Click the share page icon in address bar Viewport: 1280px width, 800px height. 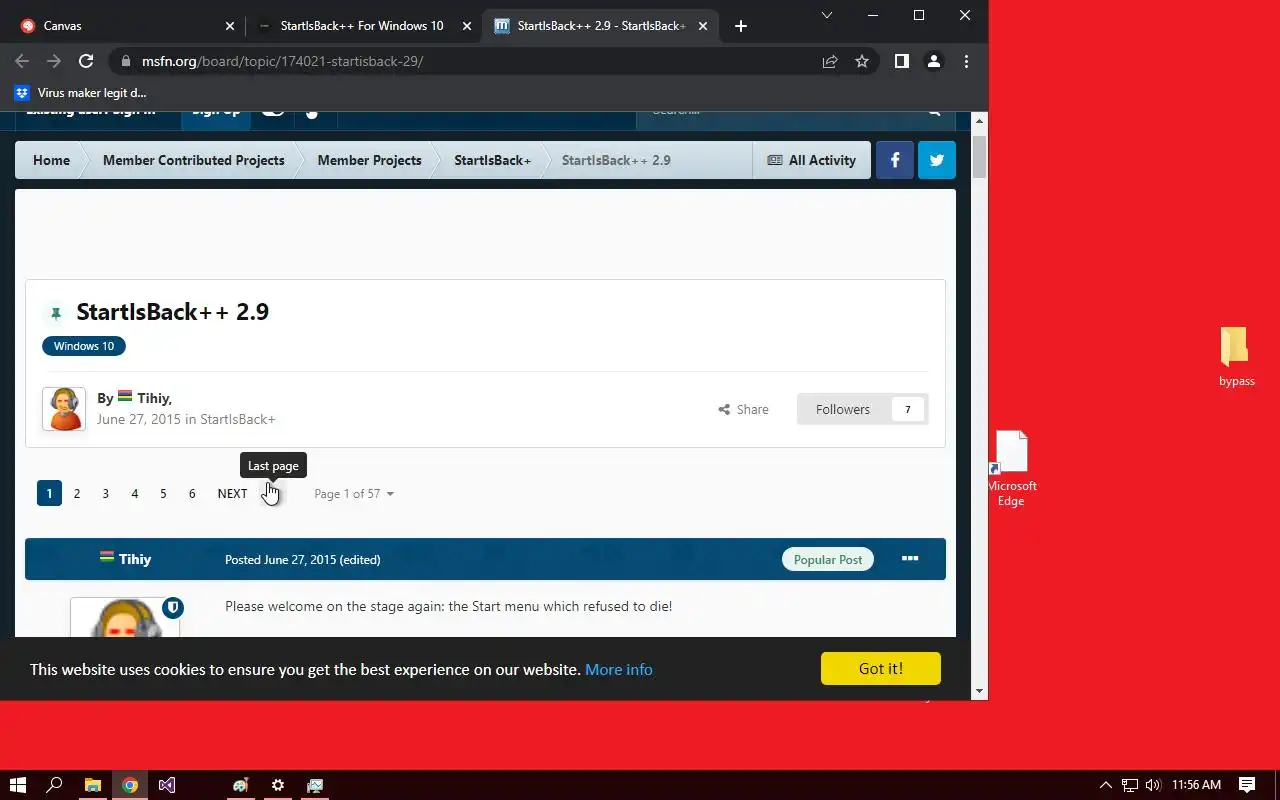tap(830, 61)
